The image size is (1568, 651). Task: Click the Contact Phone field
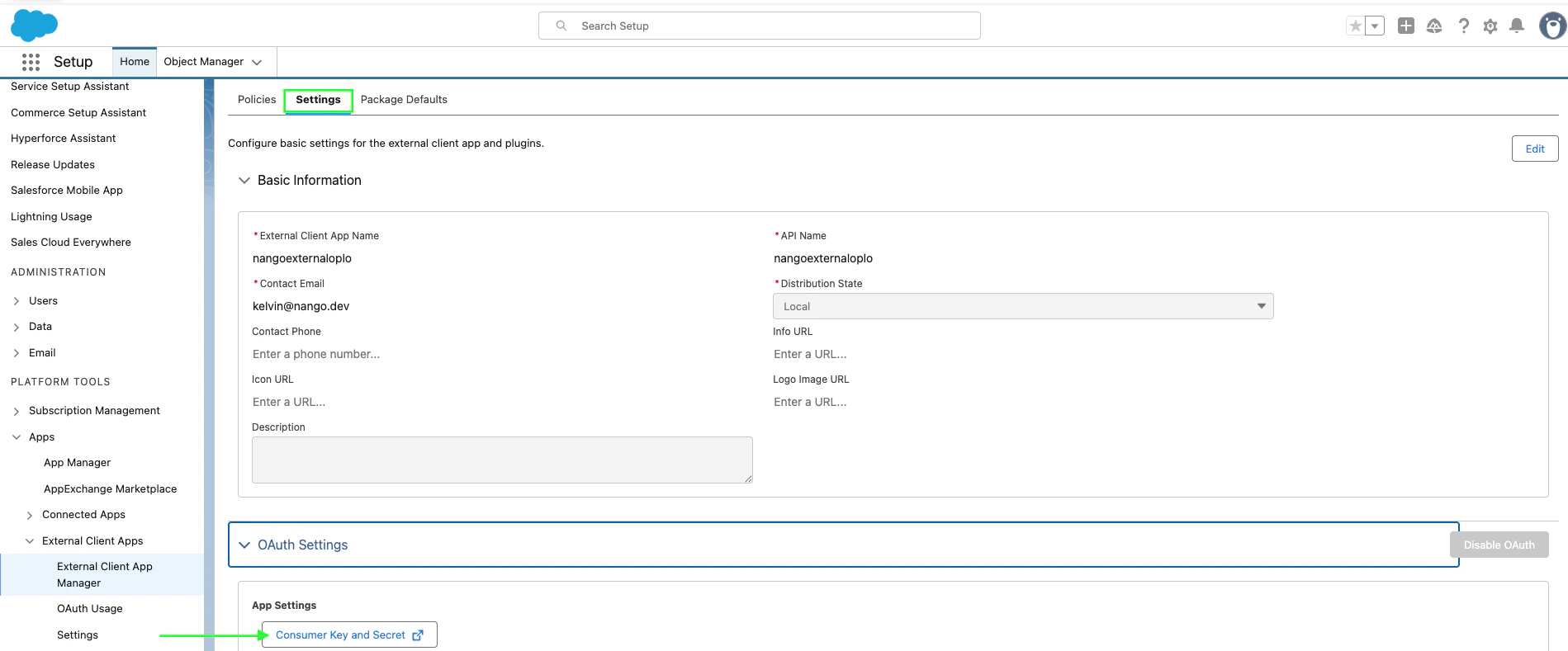500,354
